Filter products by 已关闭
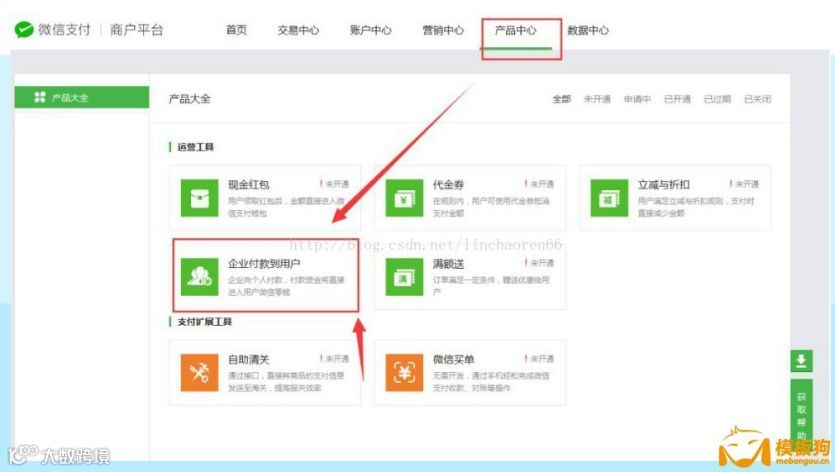This screenshot has width=835, height=472. tap(757, 99)
